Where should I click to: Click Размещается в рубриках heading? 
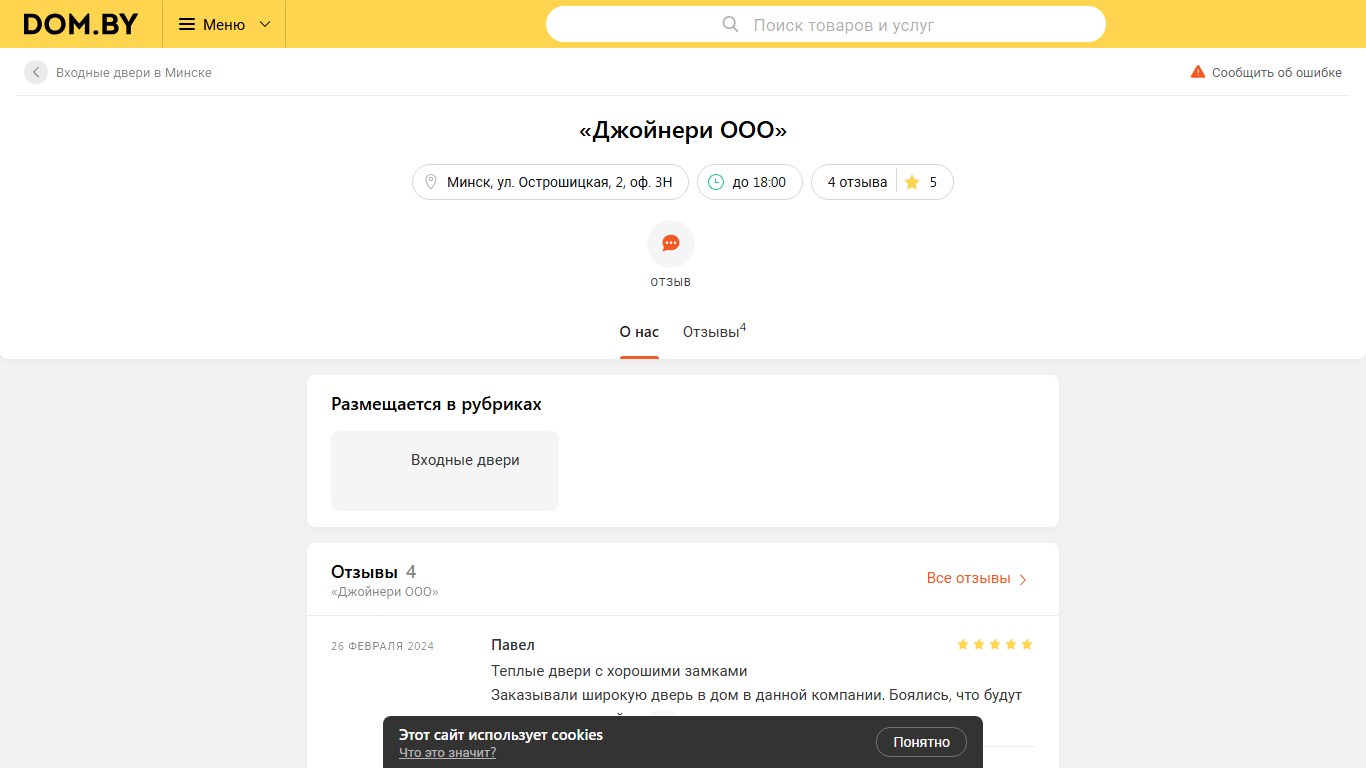(436, 404)
